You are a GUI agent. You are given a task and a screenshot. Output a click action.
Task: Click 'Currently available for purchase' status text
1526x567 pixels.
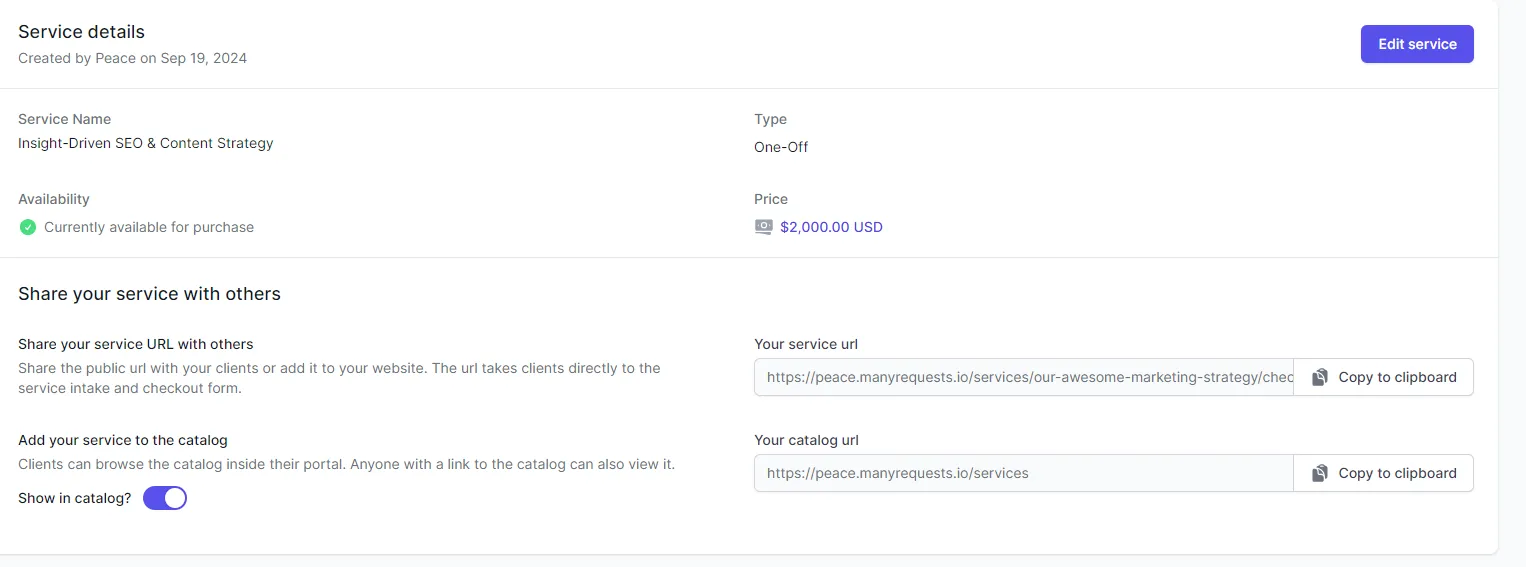[149, 227]
